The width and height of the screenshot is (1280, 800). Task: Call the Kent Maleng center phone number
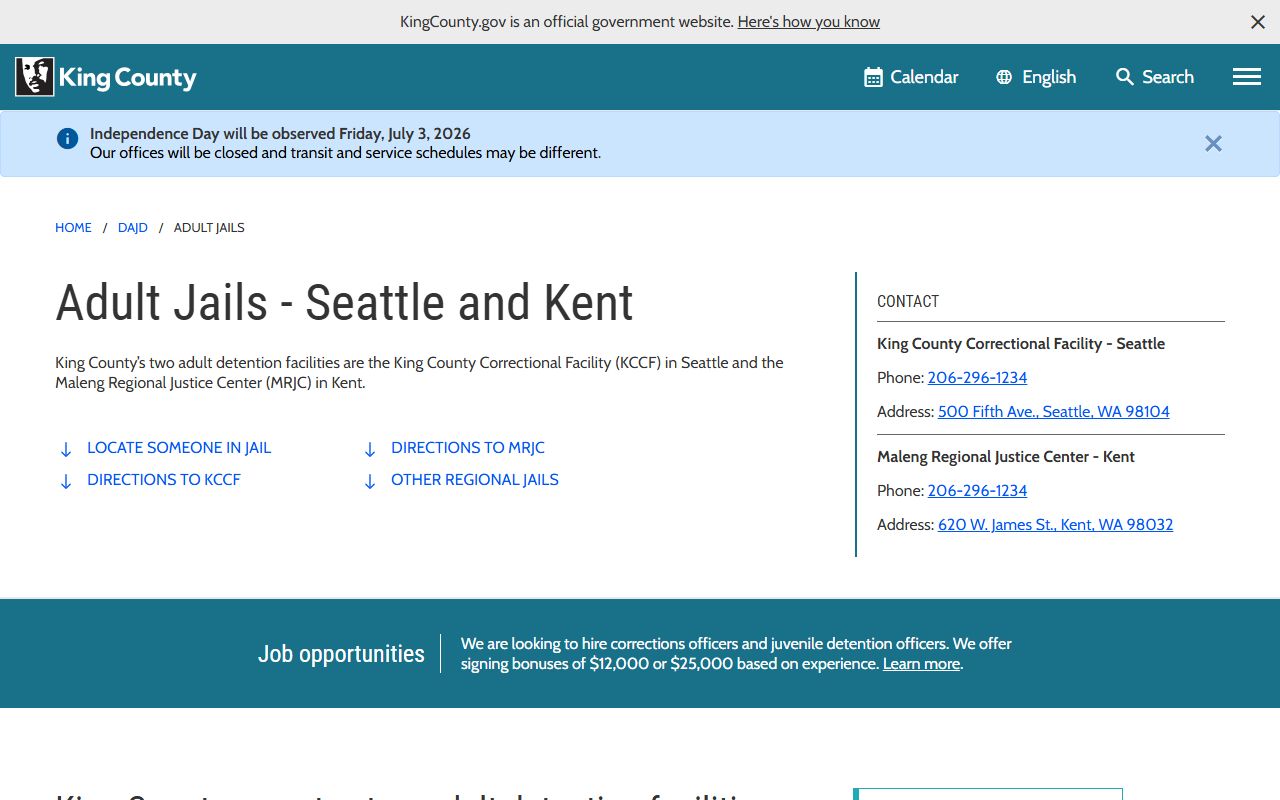(977, 491)
